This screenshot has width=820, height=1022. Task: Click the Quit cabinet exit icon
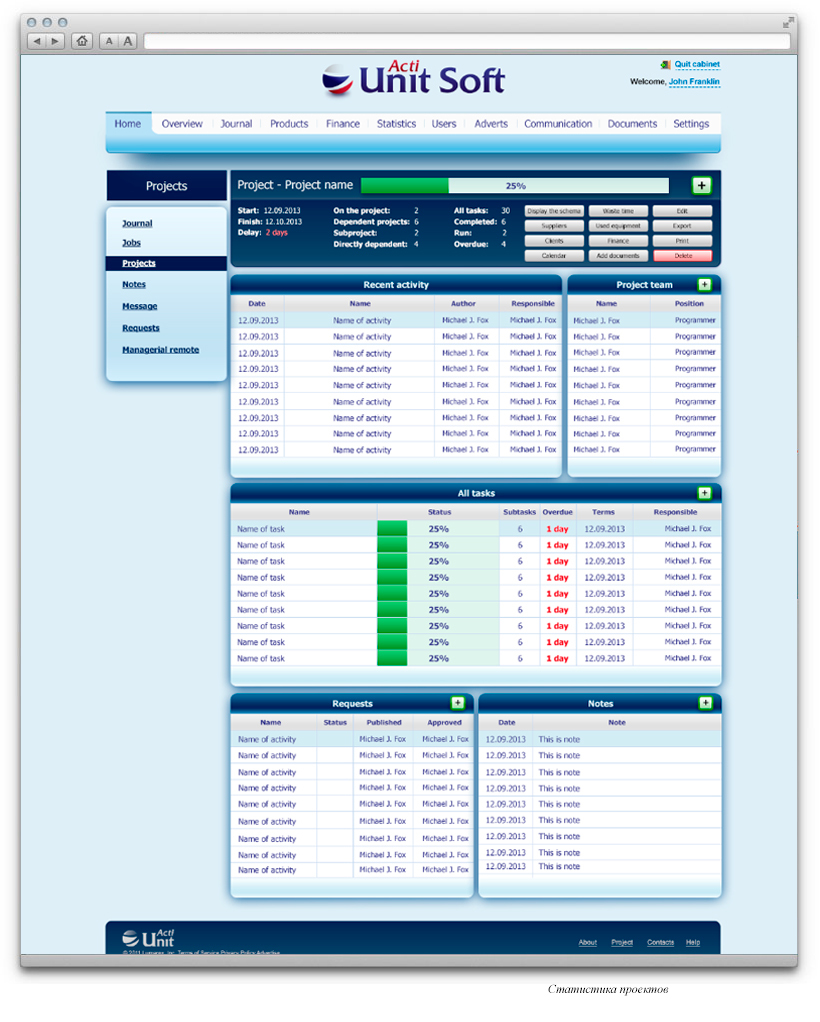click(x=666, y=65)
